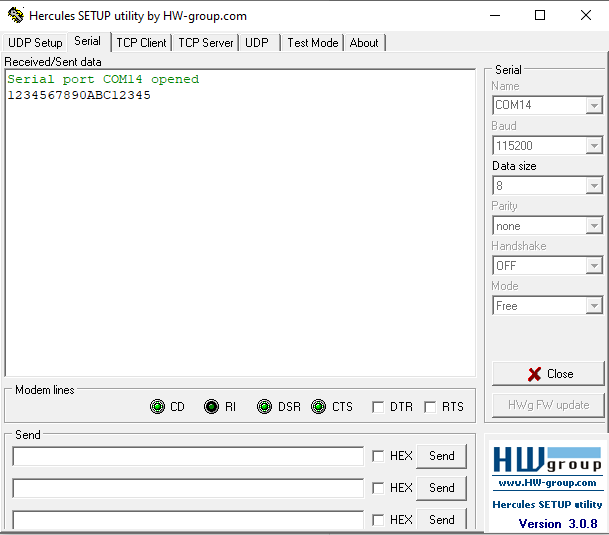Tick HEX for the second send field
The width and height of the screenshot is (609, 535).
378,488
